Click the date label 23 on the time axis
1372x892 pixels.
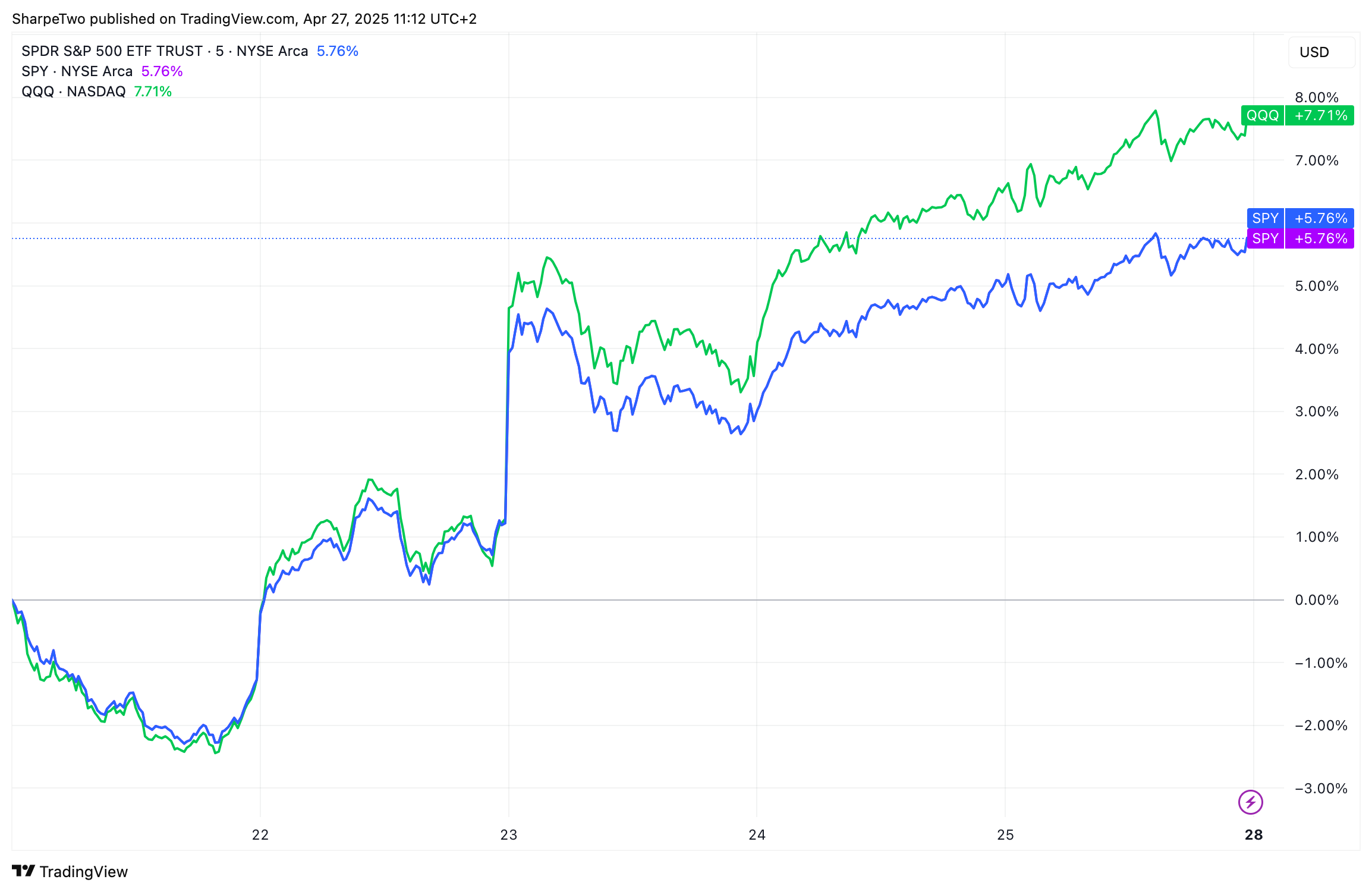(x=508, y=835)
